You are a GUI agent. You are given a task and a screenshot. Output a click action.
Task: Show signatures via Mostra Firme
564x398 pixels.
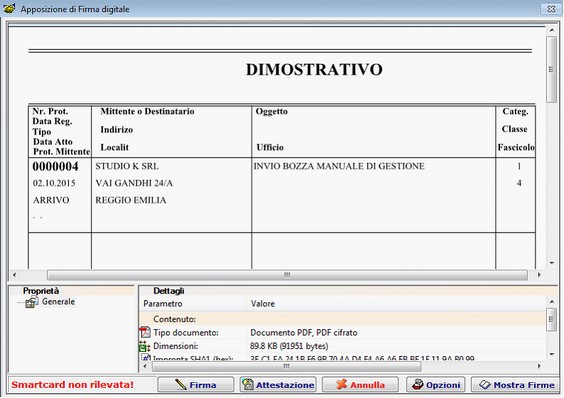(516, 385)
